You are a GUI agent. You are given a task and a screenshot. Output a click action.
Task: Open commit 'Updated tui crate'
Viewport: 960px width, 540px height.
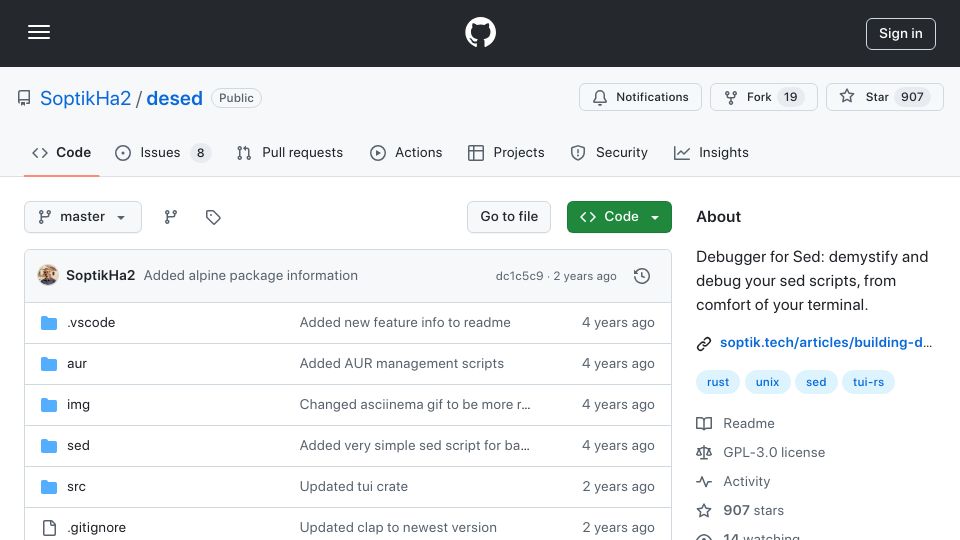tap(354, 487)
